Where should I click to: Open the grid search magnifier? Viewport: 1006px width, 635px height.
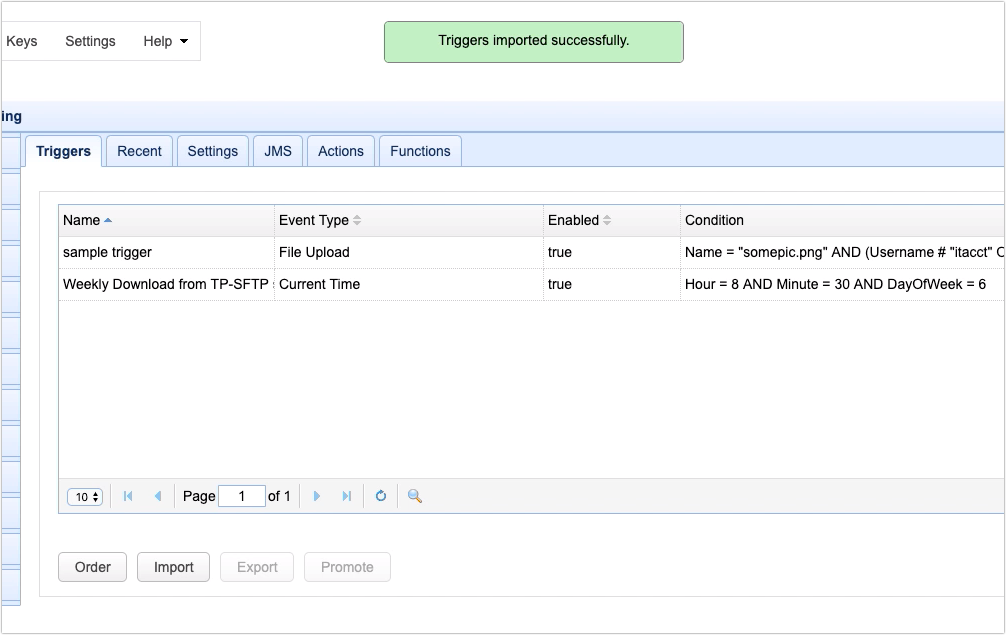tap(415, 496)
